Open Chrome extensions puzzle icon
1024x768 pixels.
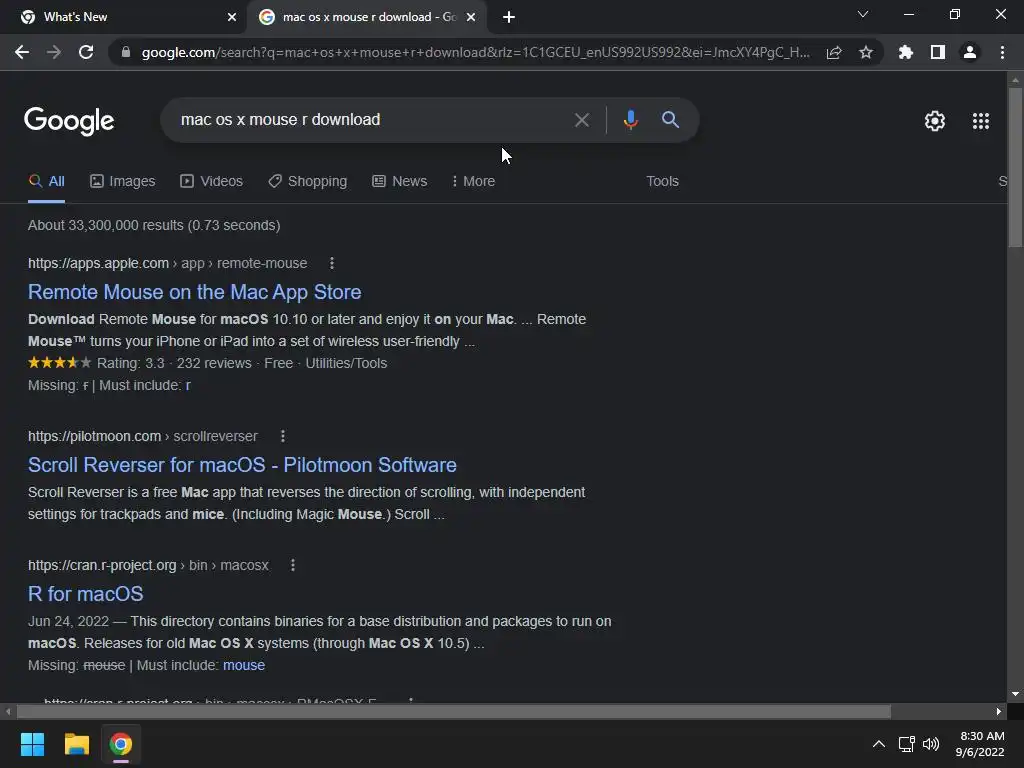[906, 52]
